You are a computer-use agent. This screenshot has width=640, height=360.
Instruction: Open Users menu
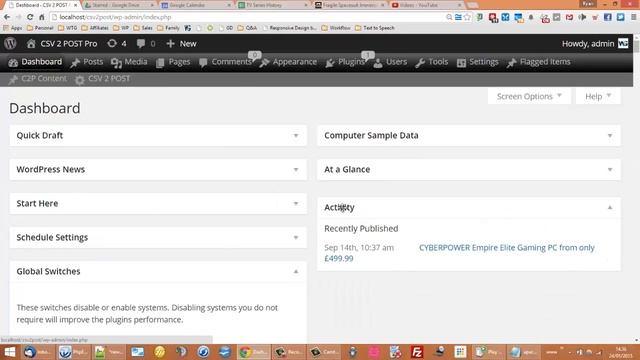tap(391, 62)
